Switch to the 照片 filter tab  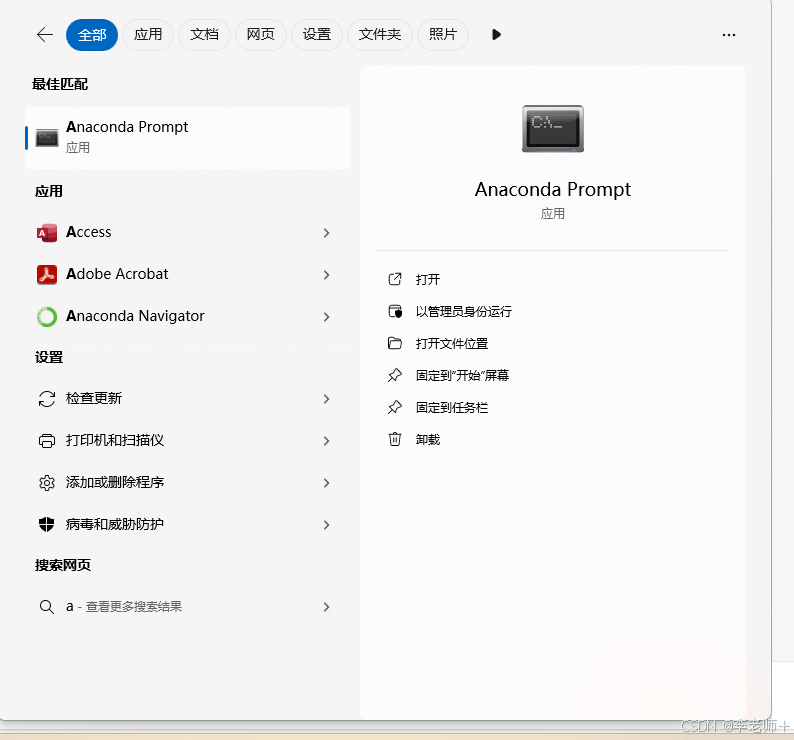(x=443, y=34)
